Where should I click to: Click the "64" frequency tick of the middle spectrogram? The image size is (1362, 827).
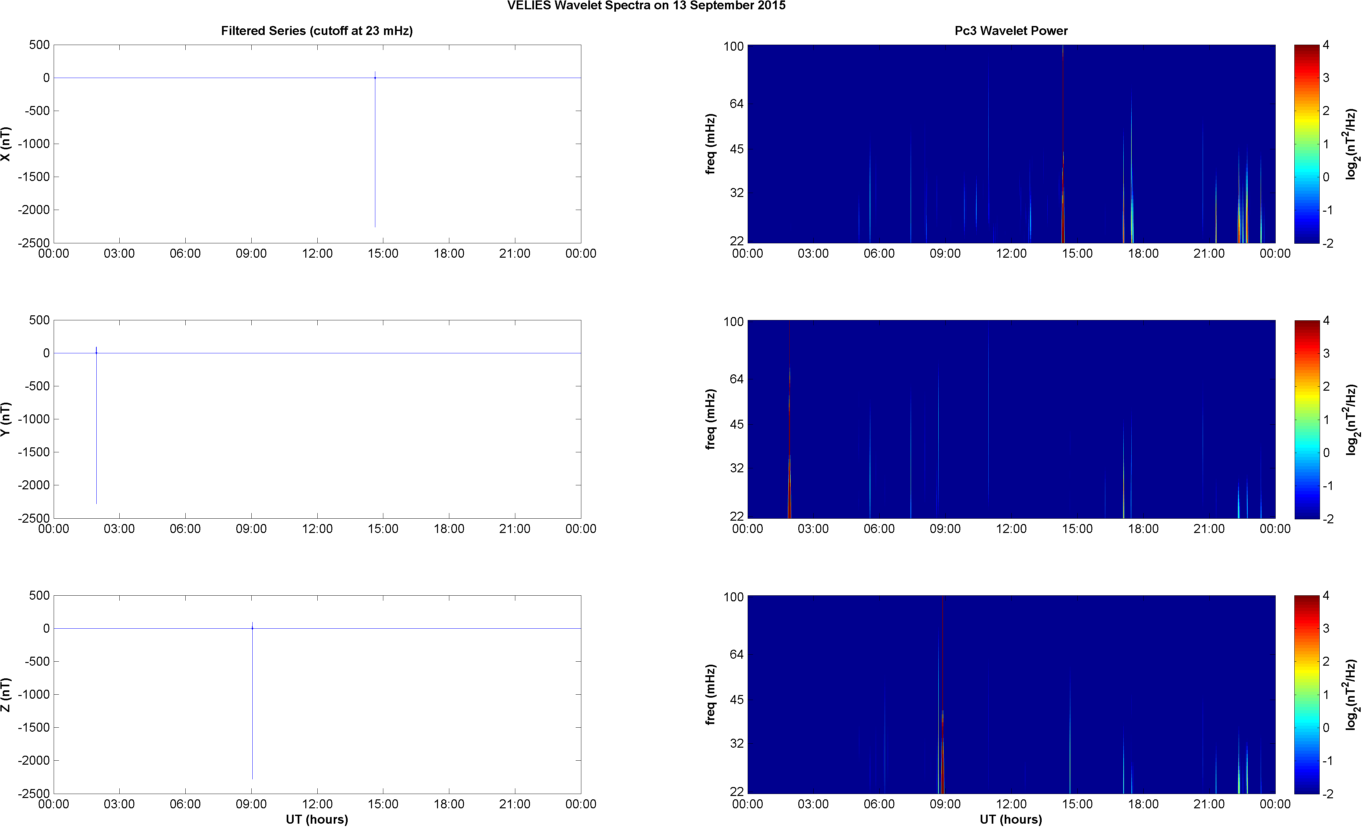click(x=736, y=379)
